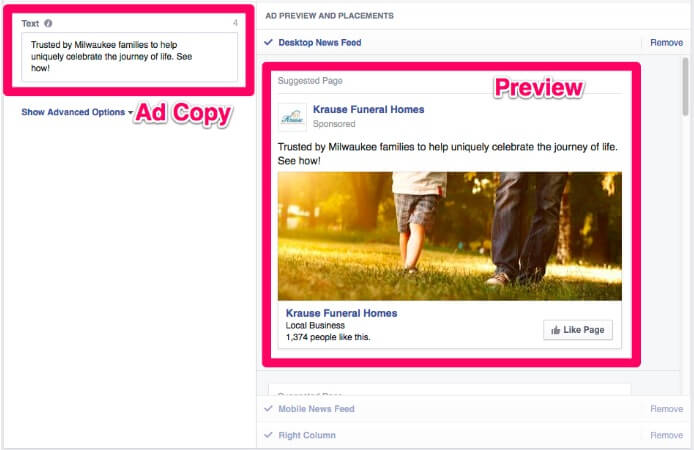The width and height of the screenshot is (694, 450).
Task: Click the Sponsored label
Action: tap(334, 124)
